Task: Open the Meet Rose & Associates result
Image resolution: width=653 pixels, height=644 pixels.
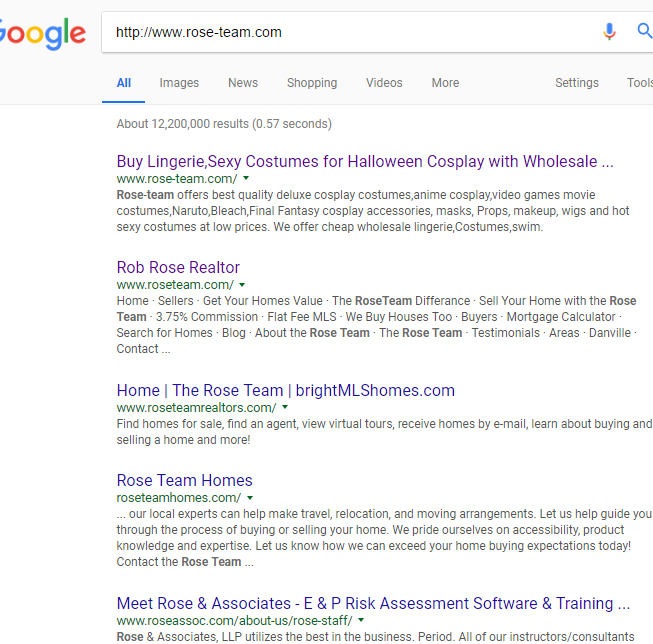Action: [x=373, y=603]
